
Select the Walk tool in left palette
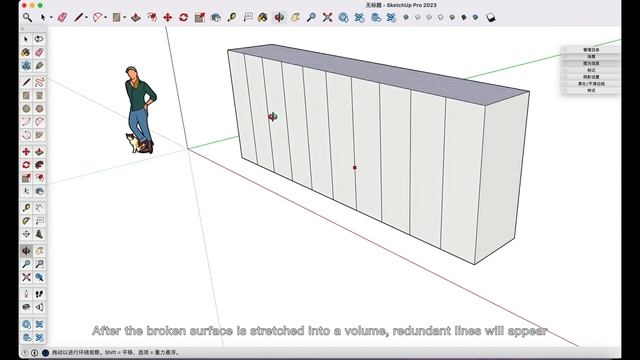(x=39, y=294)
